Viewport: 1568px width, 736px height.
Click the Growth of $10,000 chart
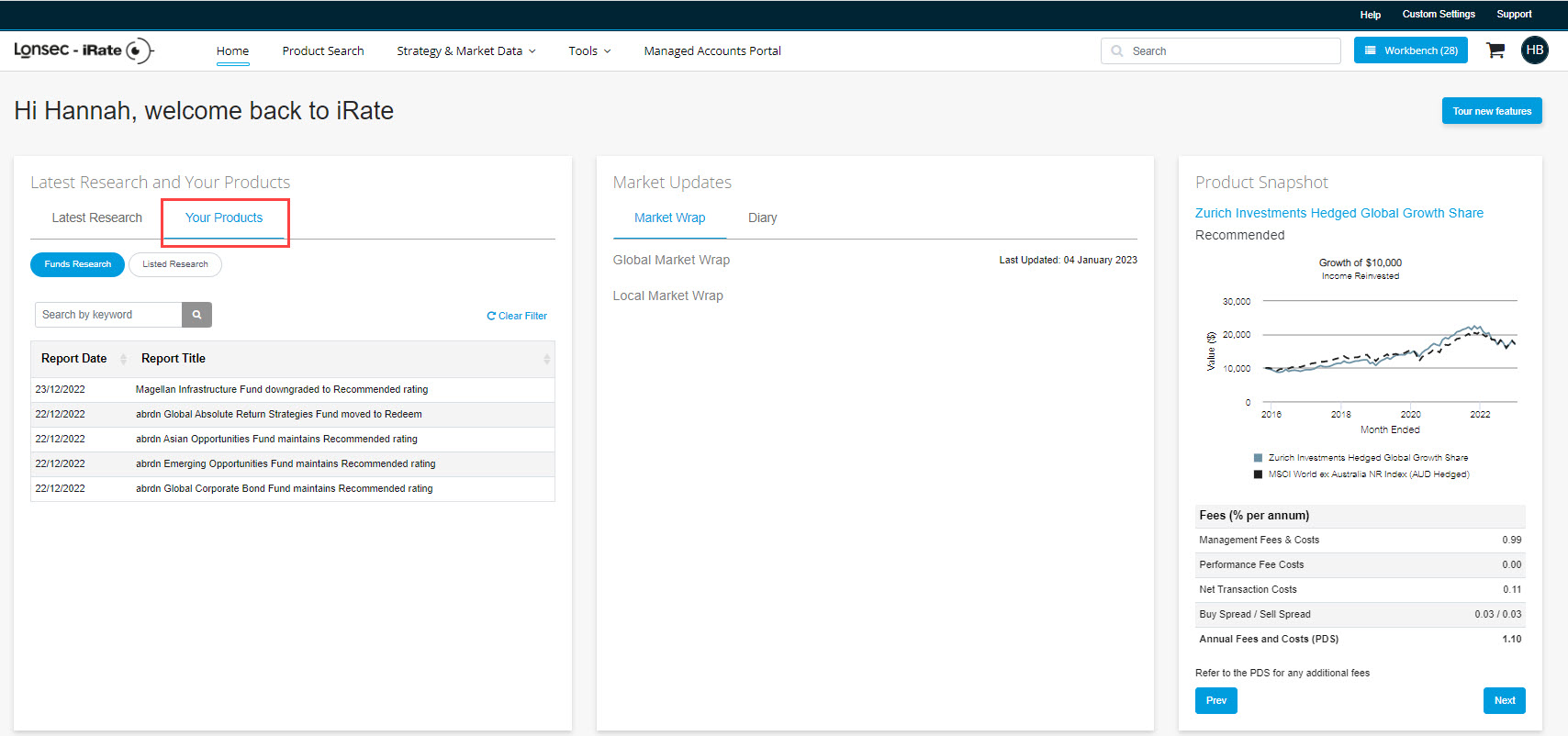point(1361,367)
